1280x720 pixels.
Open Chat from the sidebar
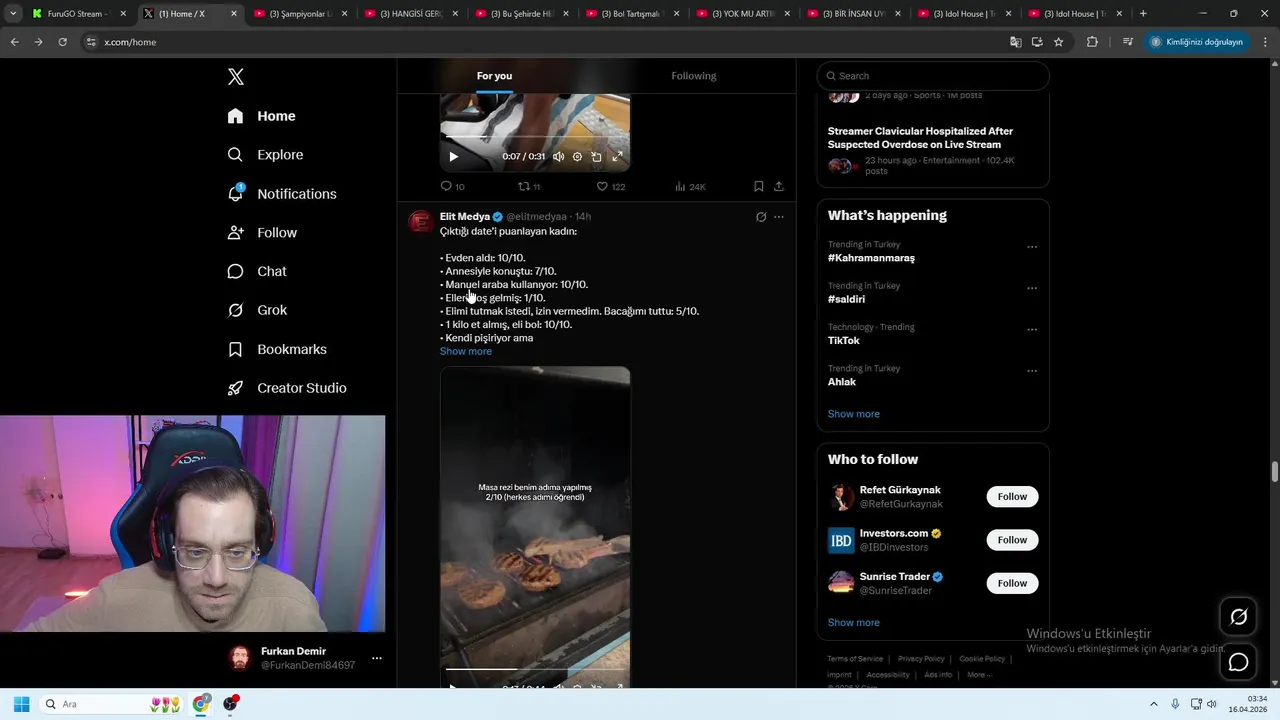(257, 271)
